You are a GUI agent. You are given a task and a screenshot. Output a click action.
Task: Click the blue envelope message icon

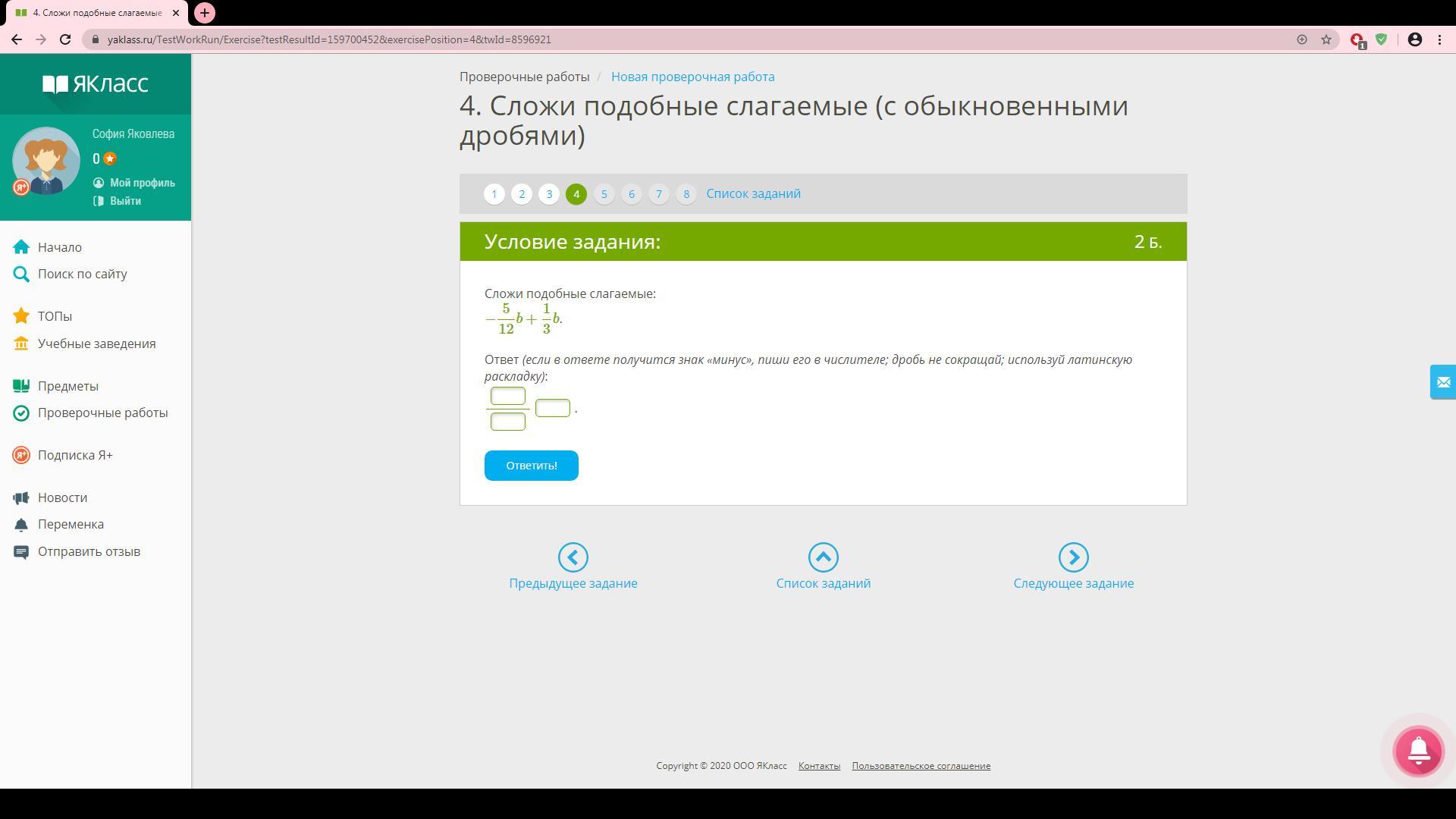pos(1442,382)
